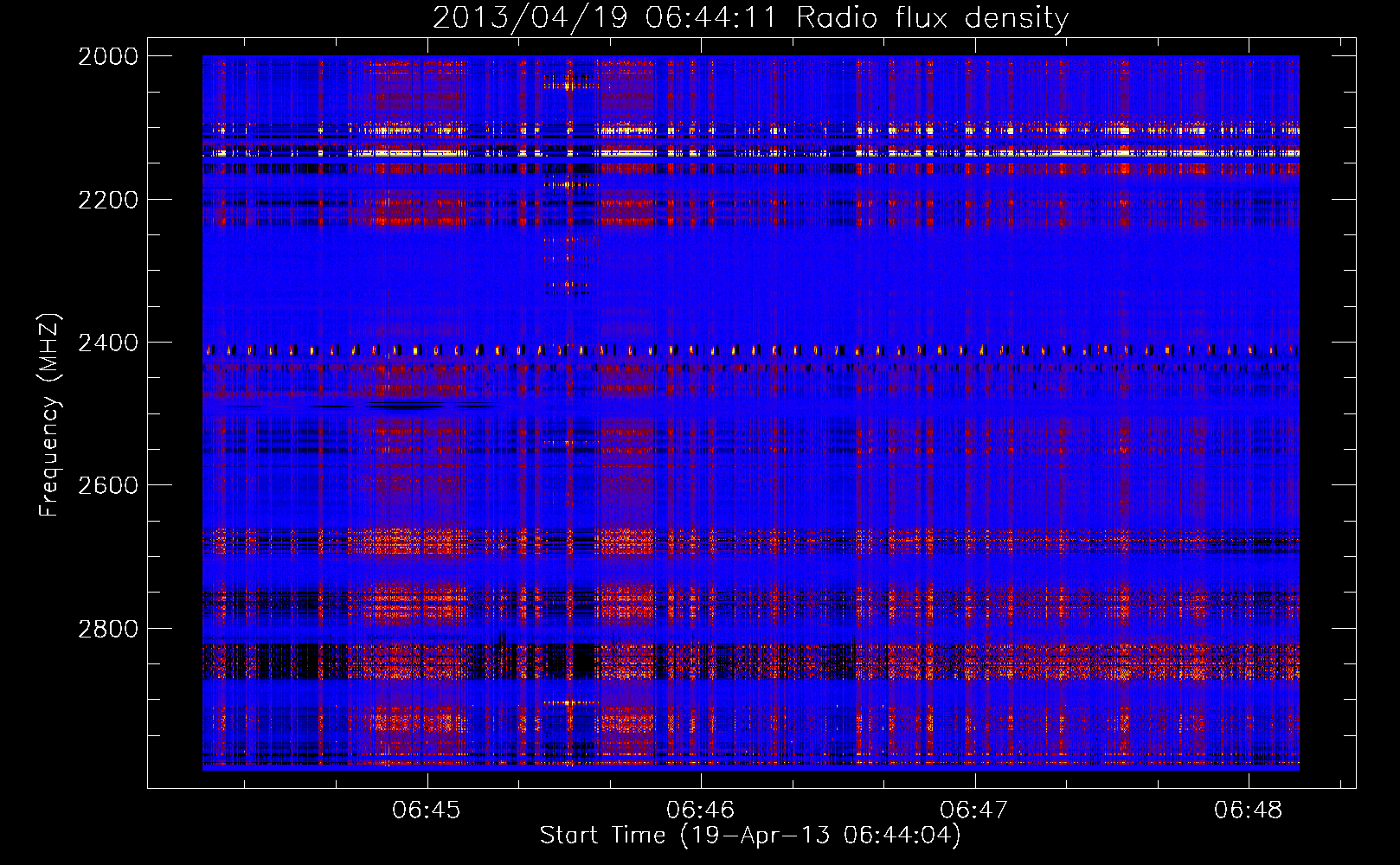Click the 06:45 time axis label
This screenshot has height=865, width=1400.
point(427,810)
